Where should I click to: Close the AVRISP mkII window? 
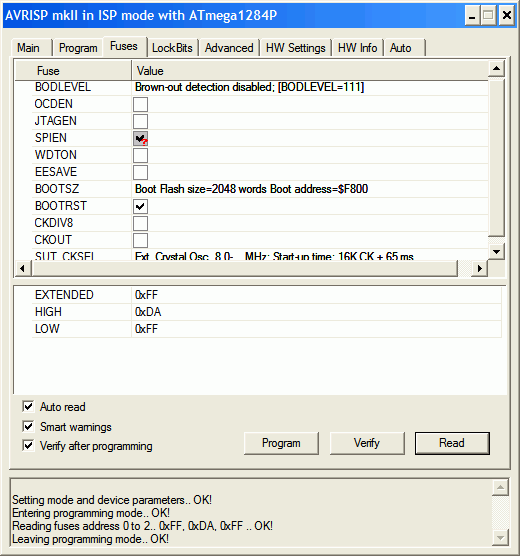[507, 16]
